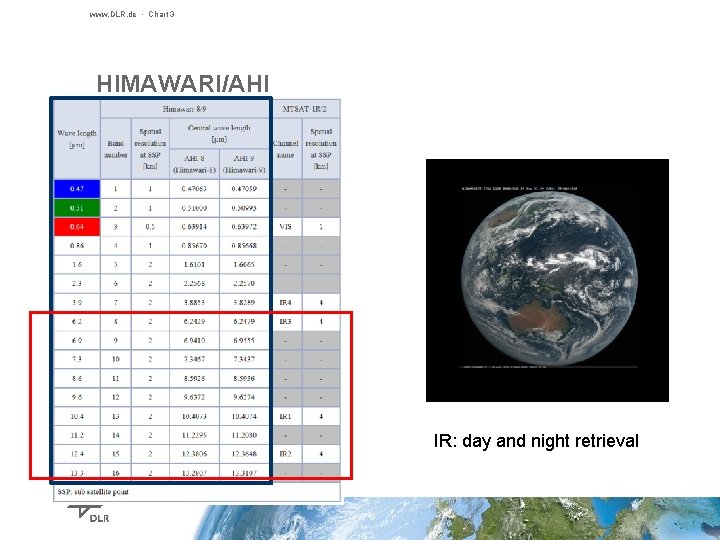This screenshot has height=540, width=720.
Task: Click the 11.2 wave length cell
Action: (77, 435)
